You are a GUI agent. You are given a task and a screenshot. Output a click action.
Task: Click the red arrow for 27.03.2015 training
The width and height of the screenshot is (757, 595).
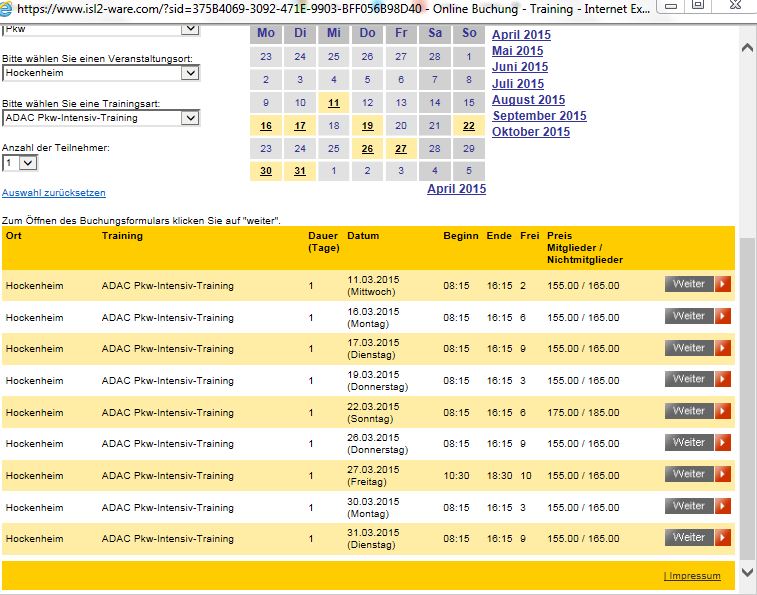(723, 474)
